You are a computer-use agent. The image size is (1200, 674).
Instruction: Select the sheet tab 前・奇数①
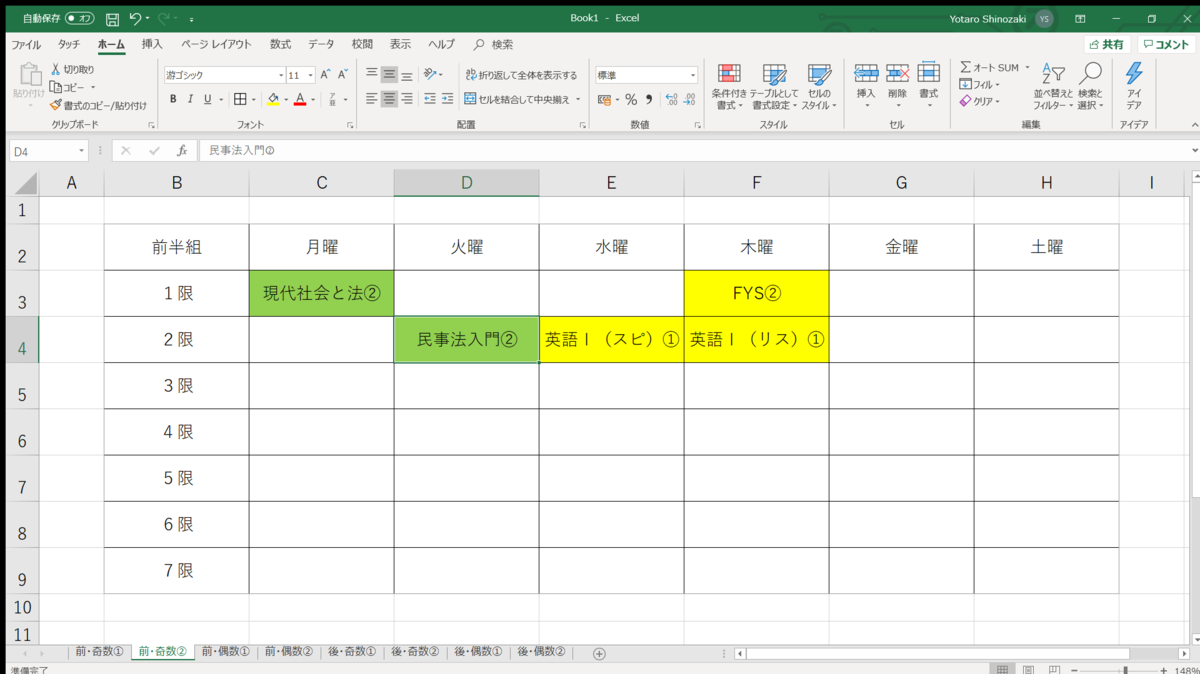coord(99,652)
